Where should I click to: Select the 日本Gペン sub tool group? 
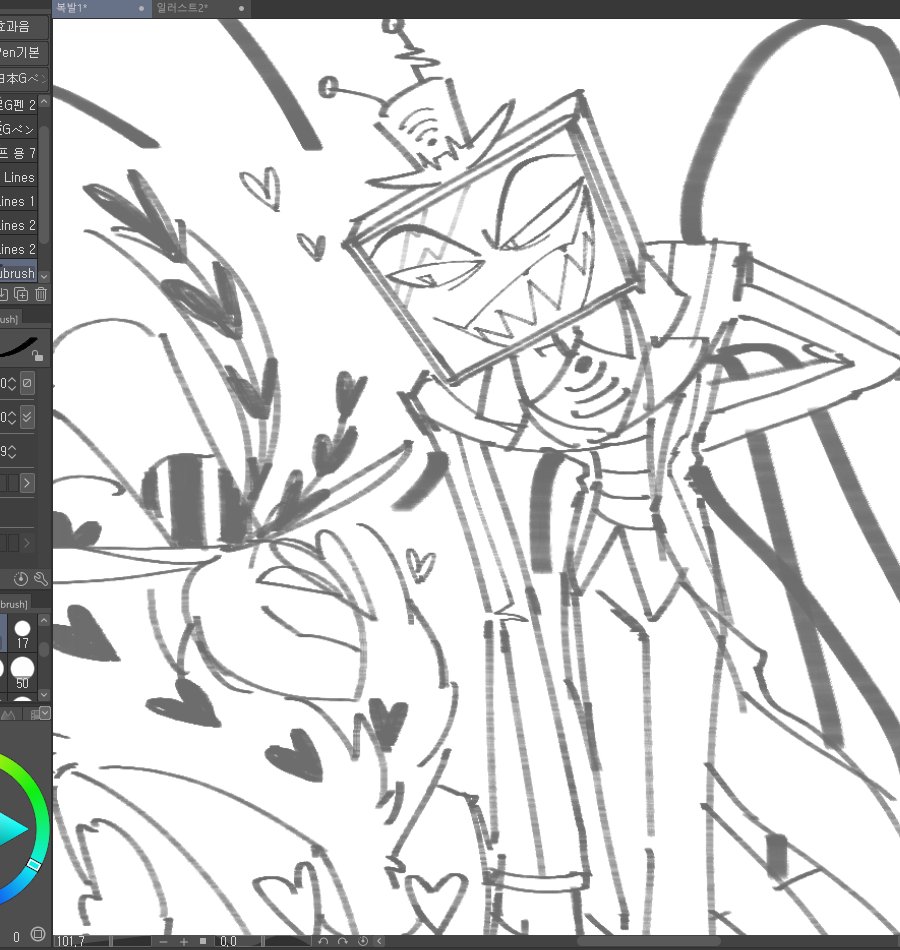pyautogui.click(x=24, y=78)
